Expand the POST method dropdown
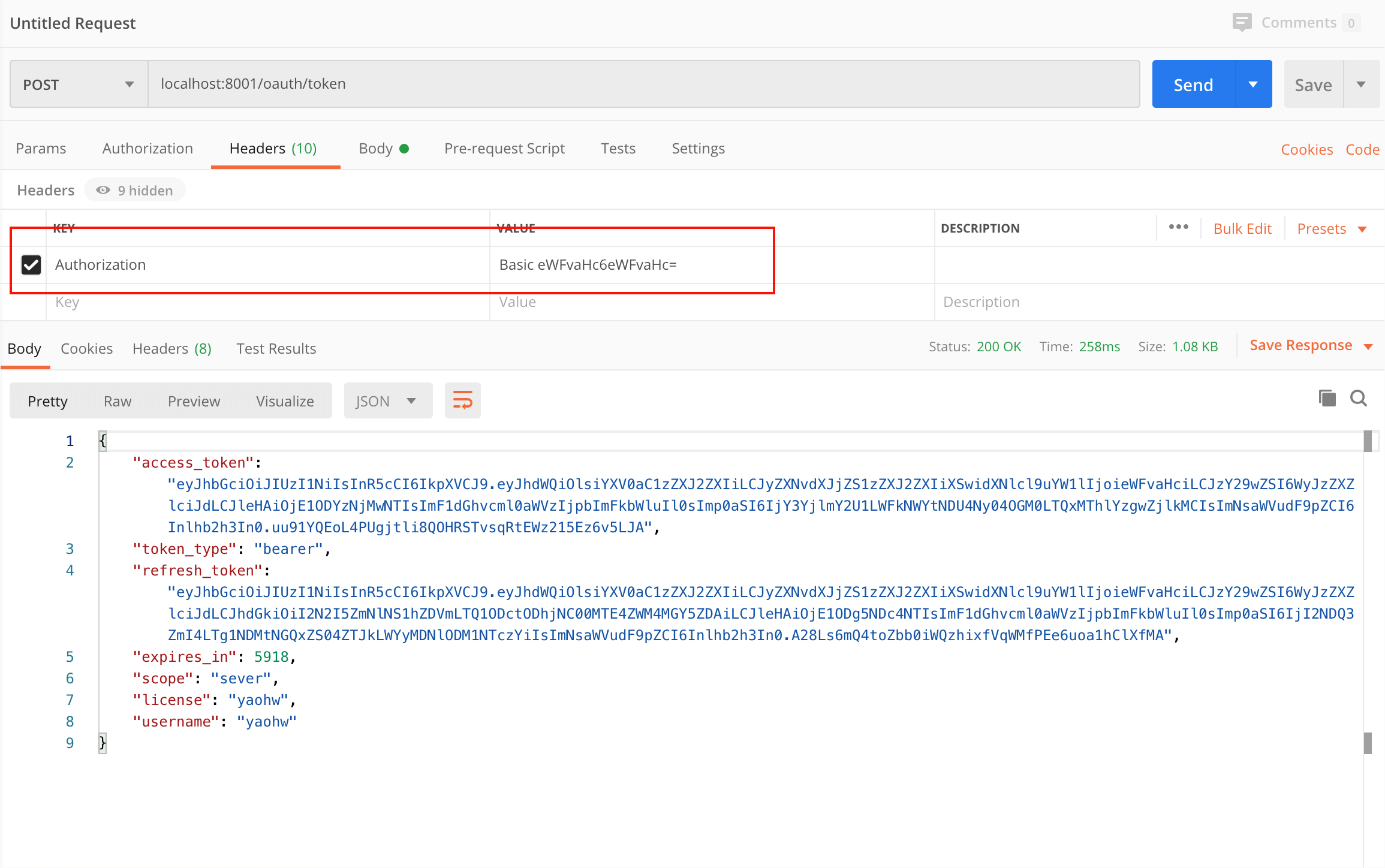The height and width of the screenshot is (868, 1385). coord(128,85)
